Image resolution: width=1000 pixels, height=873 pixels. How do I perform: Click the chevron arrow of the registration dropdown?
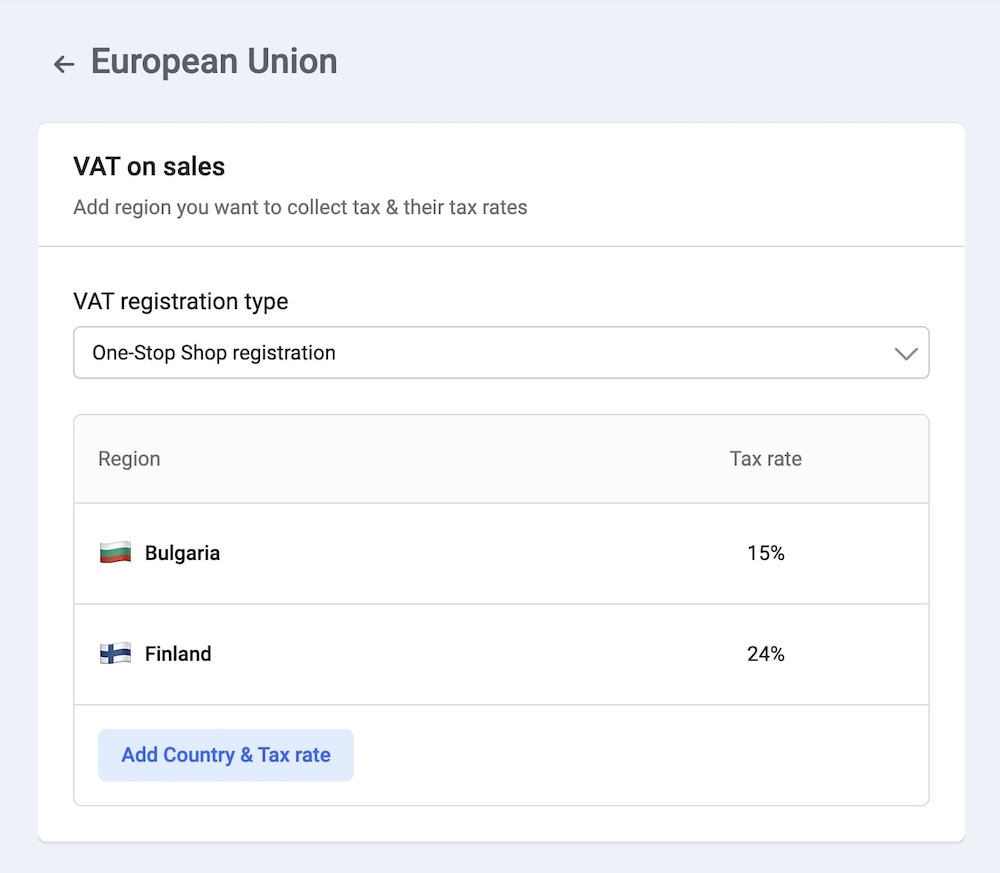tap(905, 353)
